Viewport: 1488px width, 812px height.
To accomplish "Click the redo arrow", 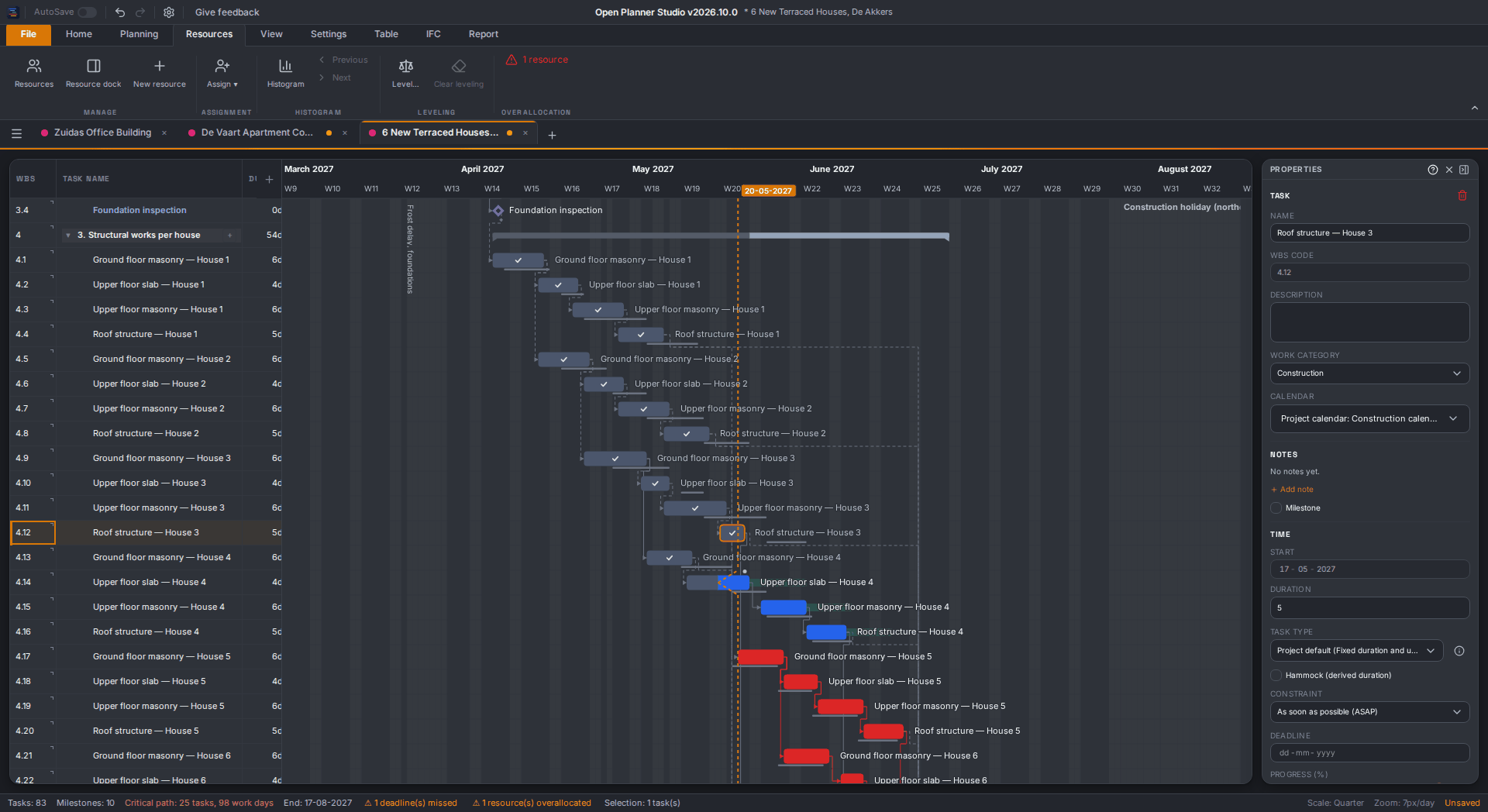I will pos(140,12).
